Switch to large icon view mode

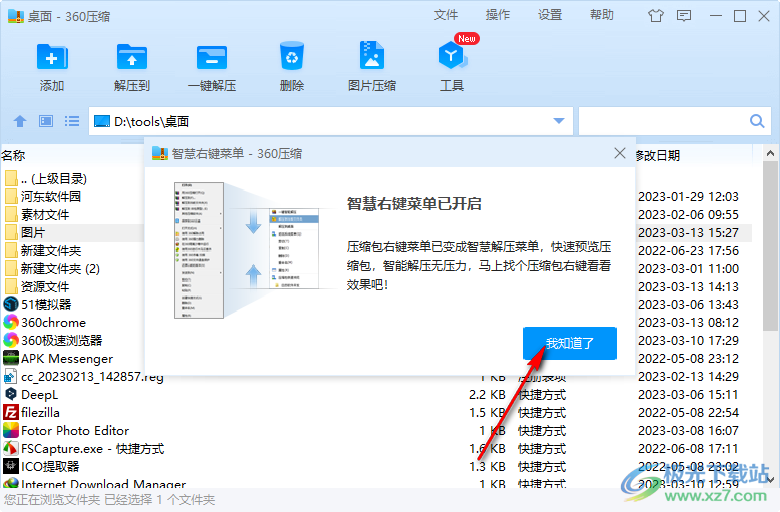(x=46, y=121)
